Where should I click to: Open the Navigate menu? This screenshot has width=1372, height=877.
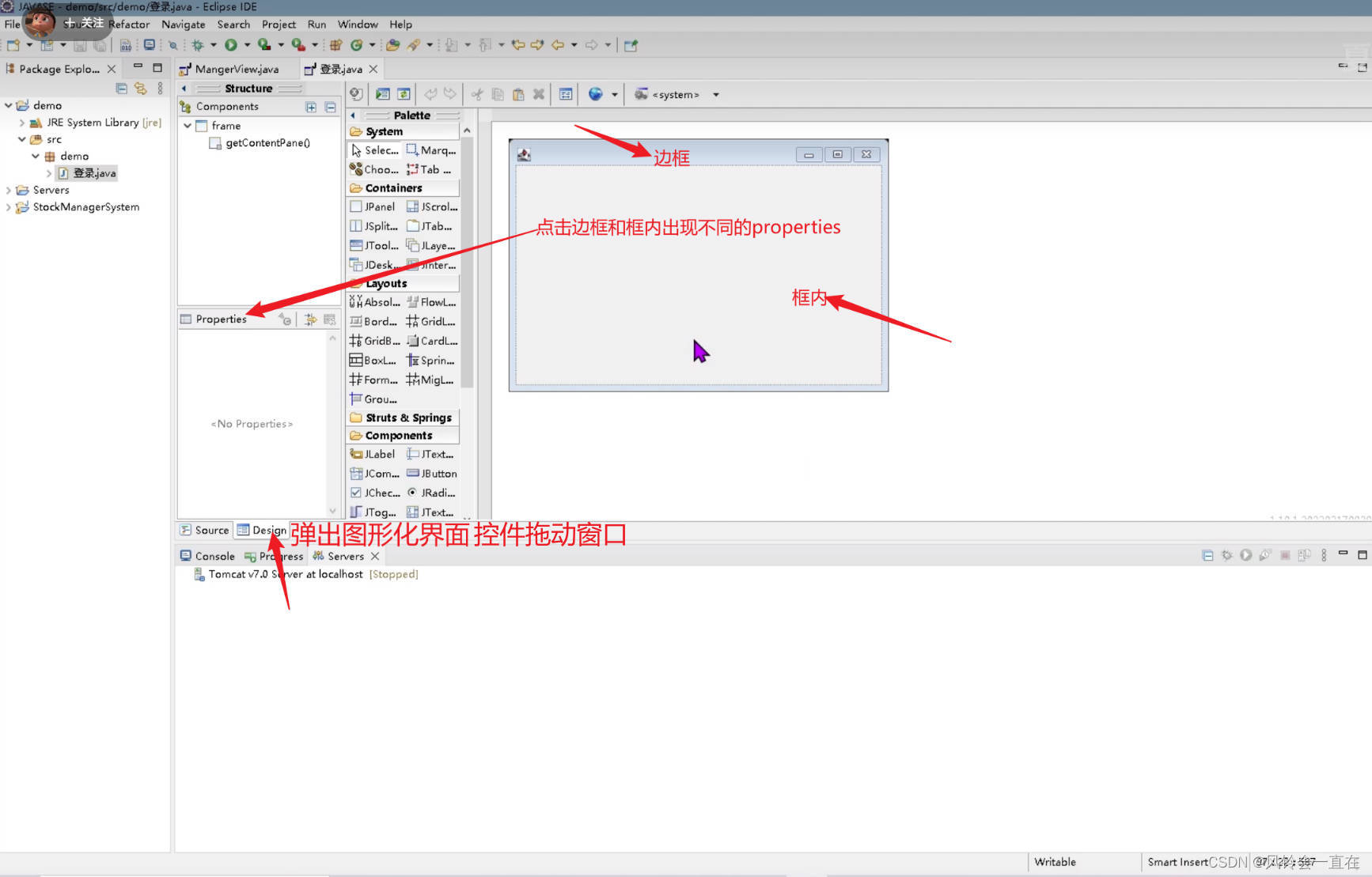[183, 25]
